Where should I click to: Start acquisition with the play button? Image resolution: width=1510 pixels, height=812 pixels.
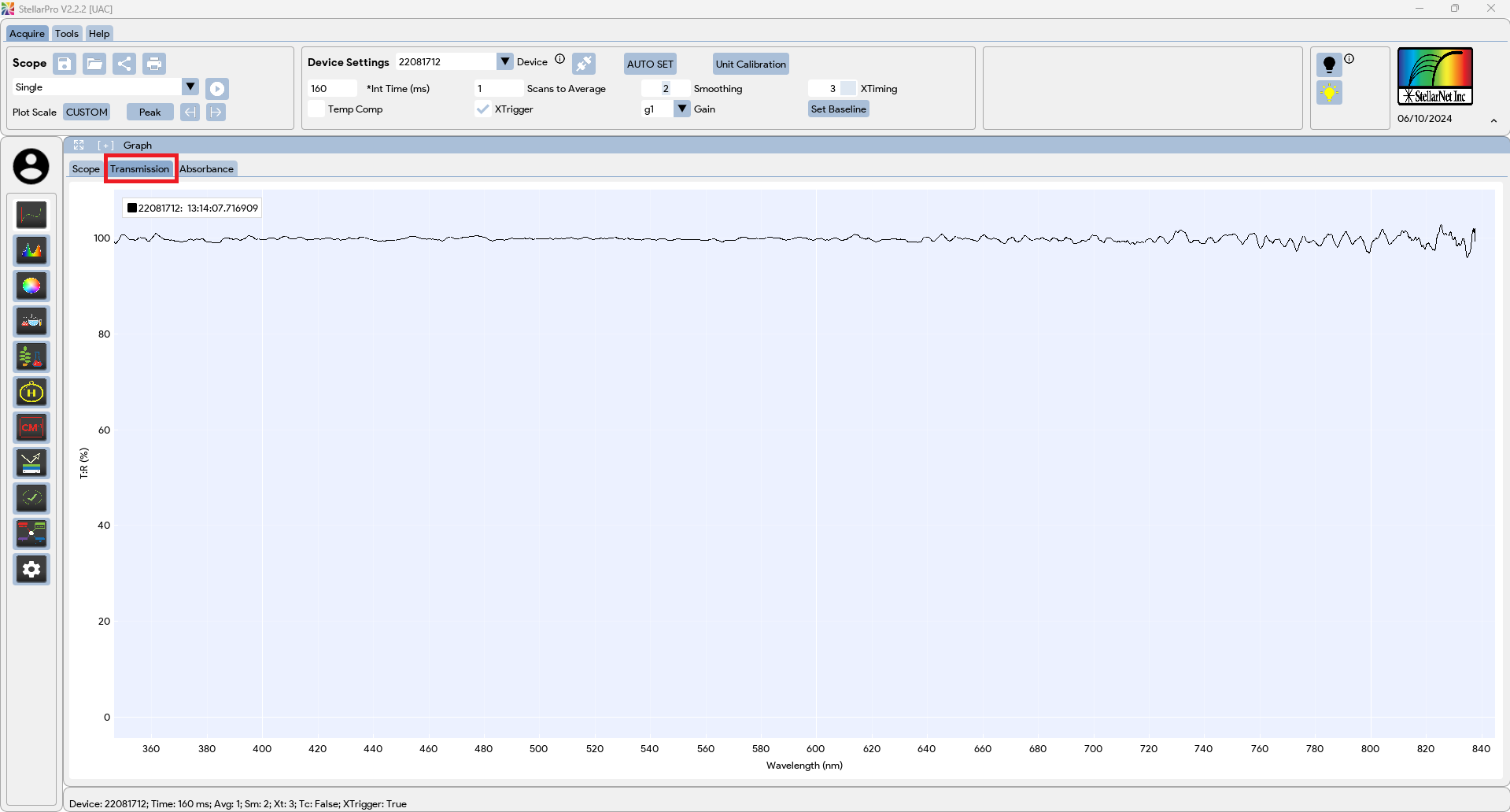pyautogui.click(x=217, y=89)
